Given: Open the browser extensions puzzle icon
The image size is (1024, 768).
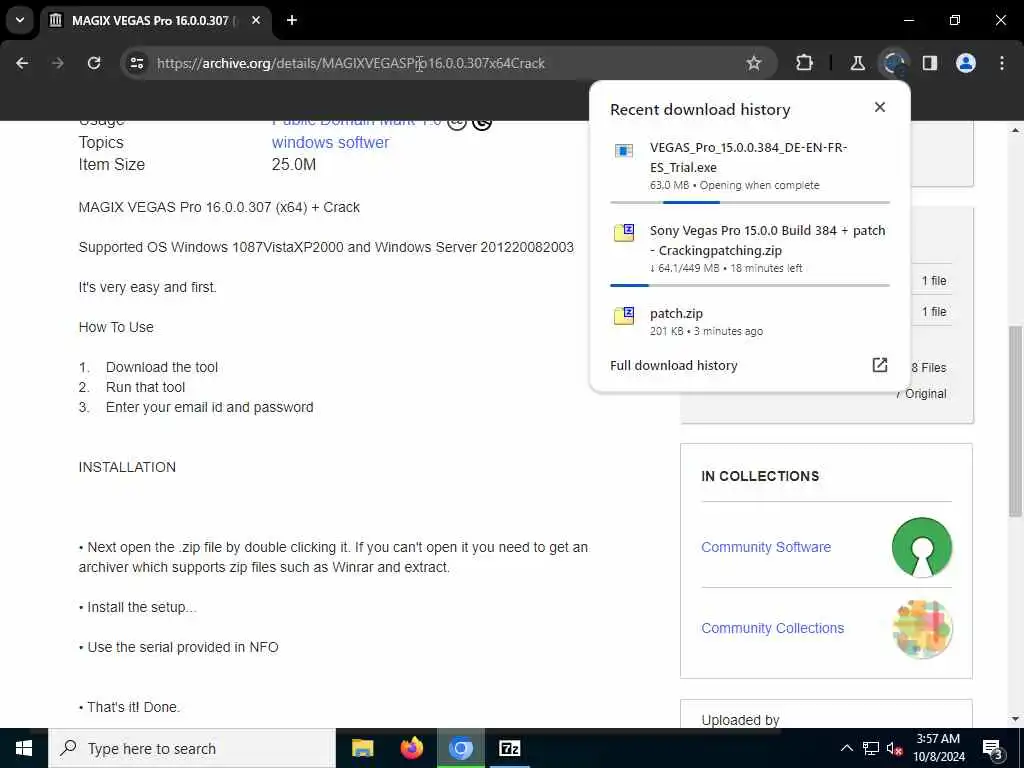Looking at the screenshot, I should point(805,63).
